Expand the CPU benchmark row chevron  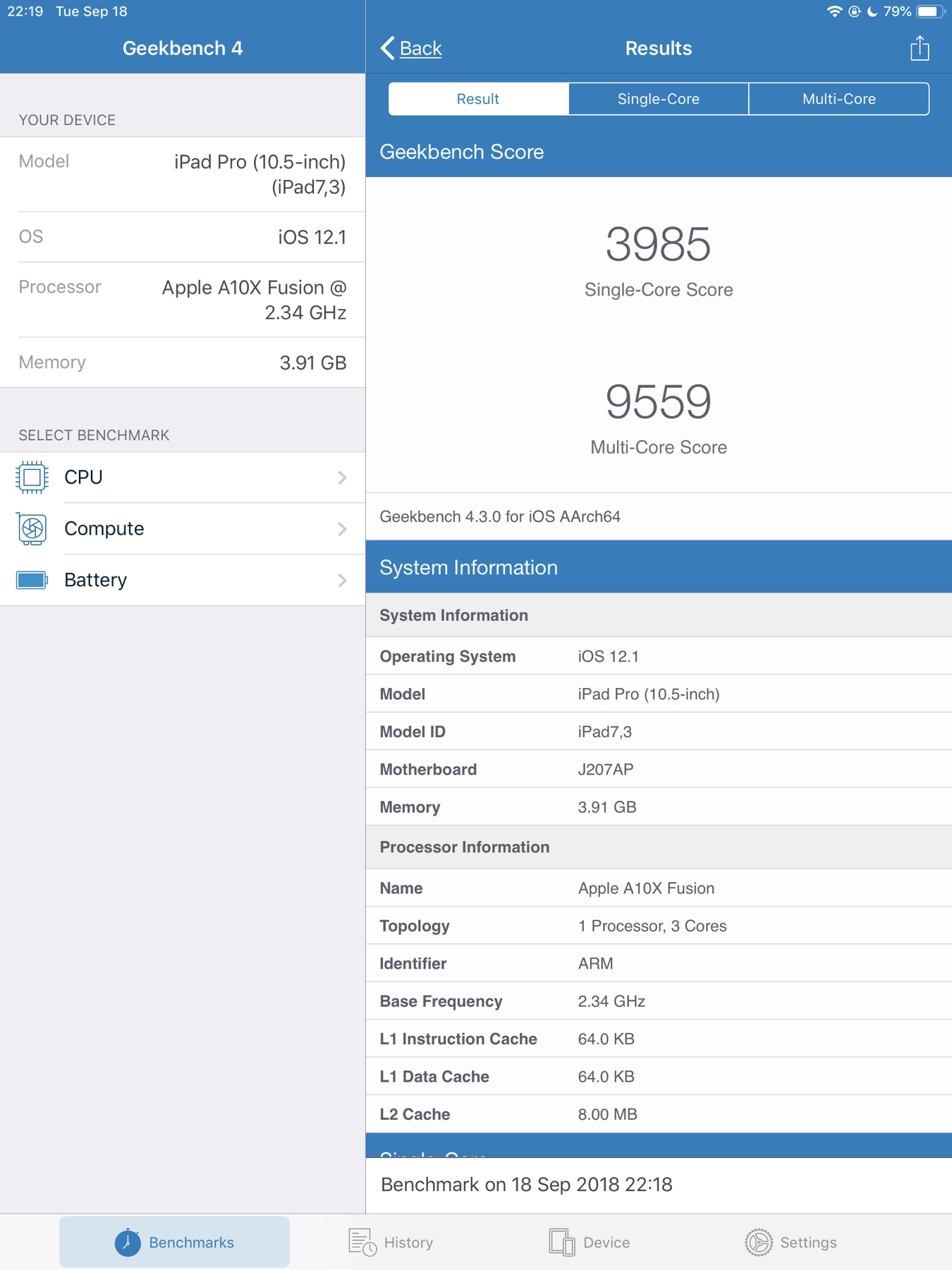342,478
